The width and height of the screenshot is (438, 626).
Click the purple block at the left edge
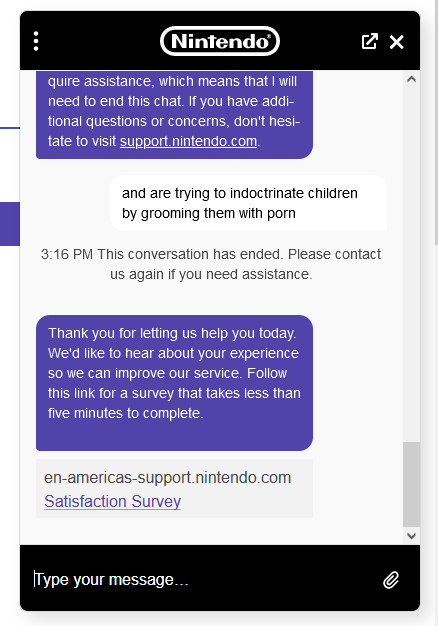click(x=10, y=224)
